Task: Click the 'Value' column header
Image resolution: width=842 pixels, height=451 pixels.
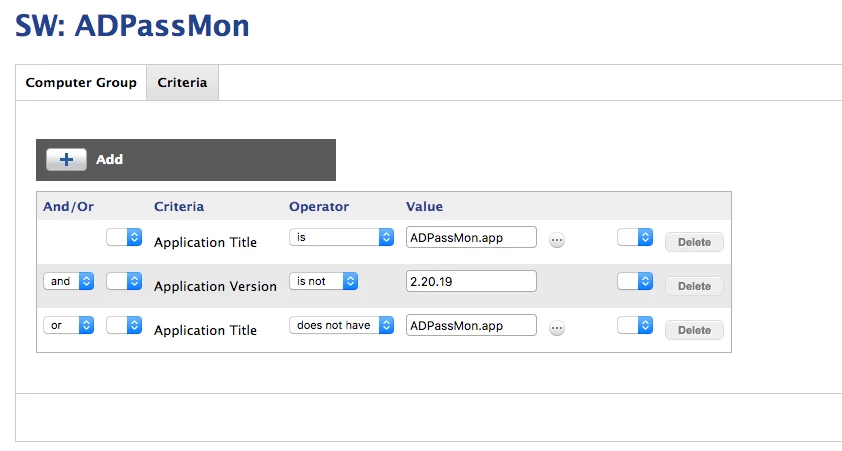Action: [424, 207]
